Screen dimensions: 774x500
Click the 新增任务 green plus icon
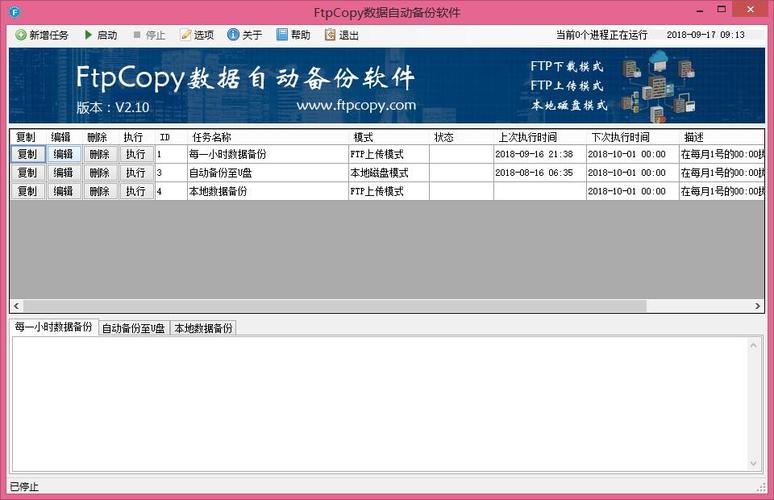click(x=20, y=35)
